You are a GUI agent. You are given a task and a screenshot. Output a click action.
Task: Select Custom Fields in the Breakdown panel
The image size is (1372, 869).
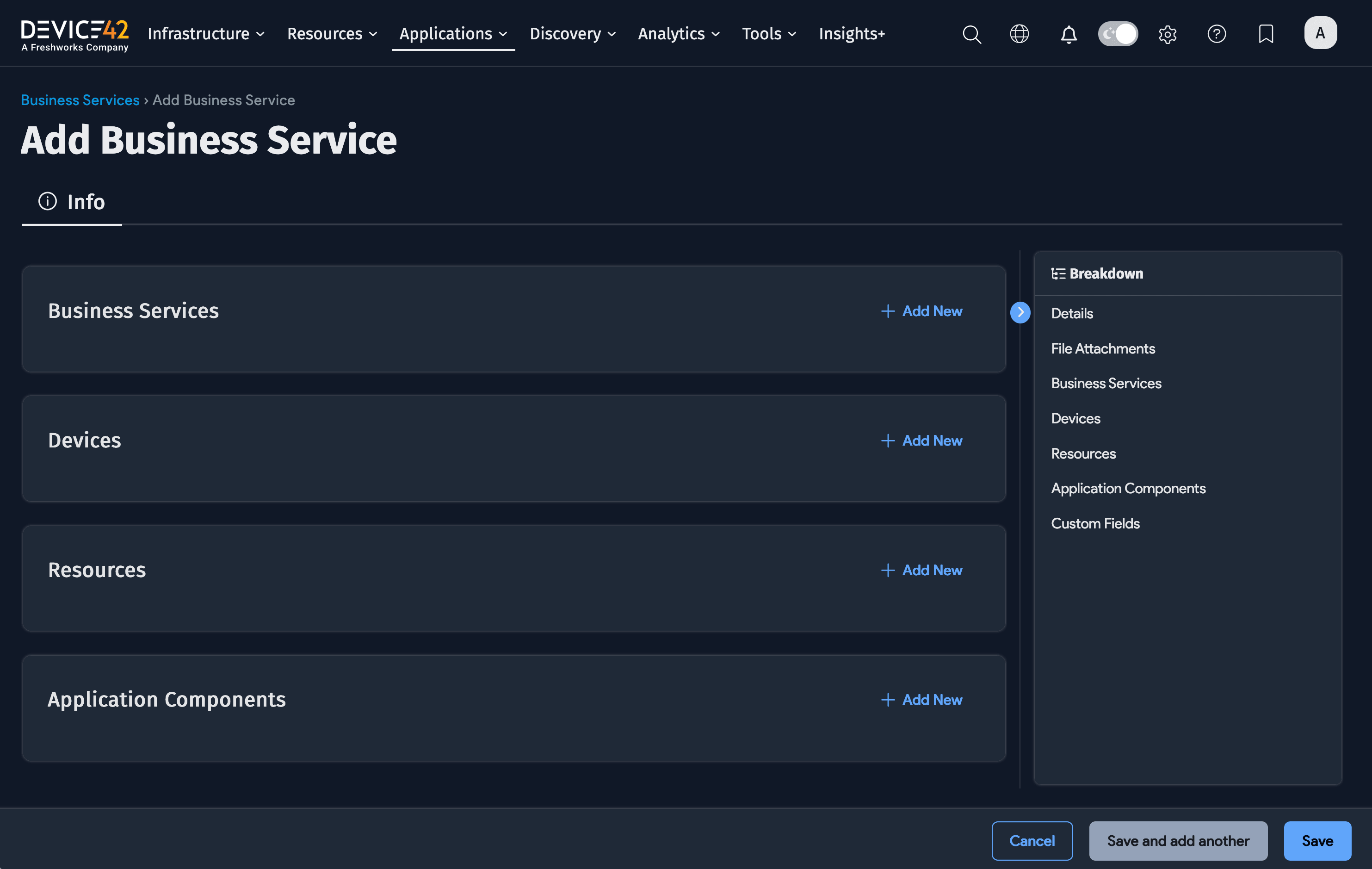coord(1095,523)
